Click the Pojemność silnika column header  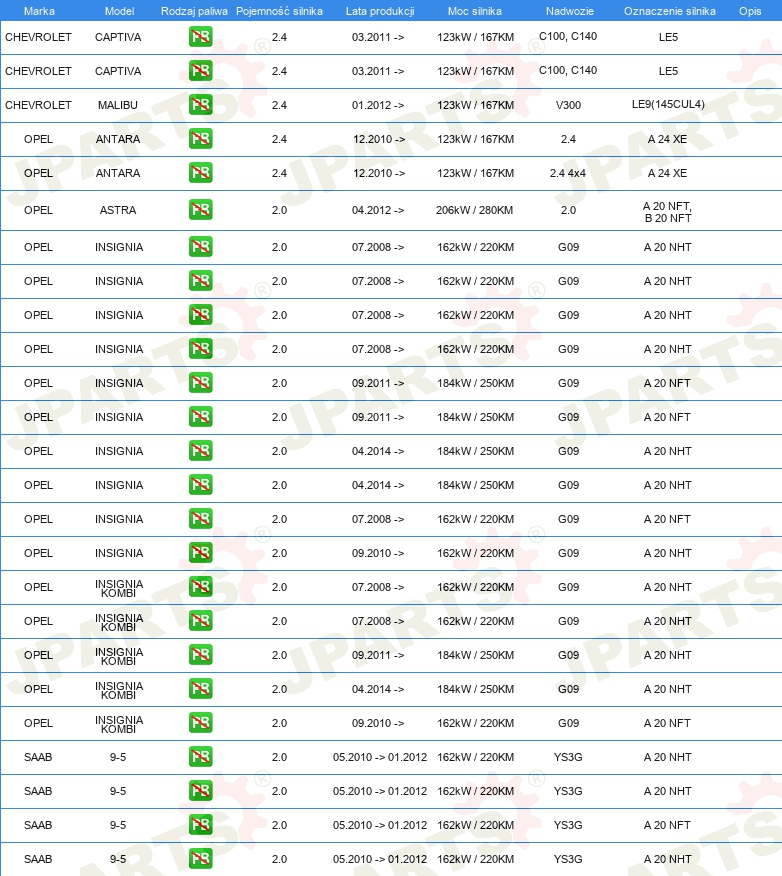[x=279, y=11]
